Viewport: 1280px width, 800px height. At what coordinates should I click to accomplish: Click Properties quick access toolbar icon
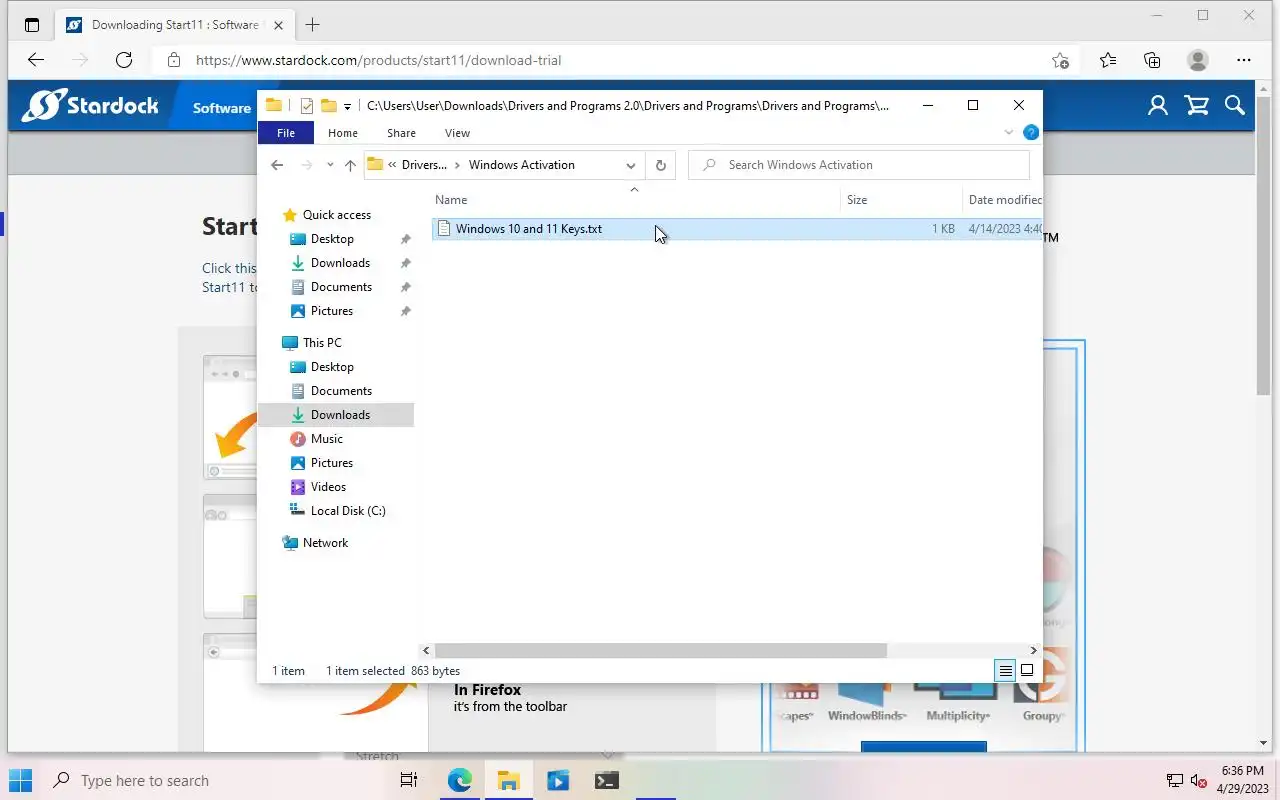(307, 106)
